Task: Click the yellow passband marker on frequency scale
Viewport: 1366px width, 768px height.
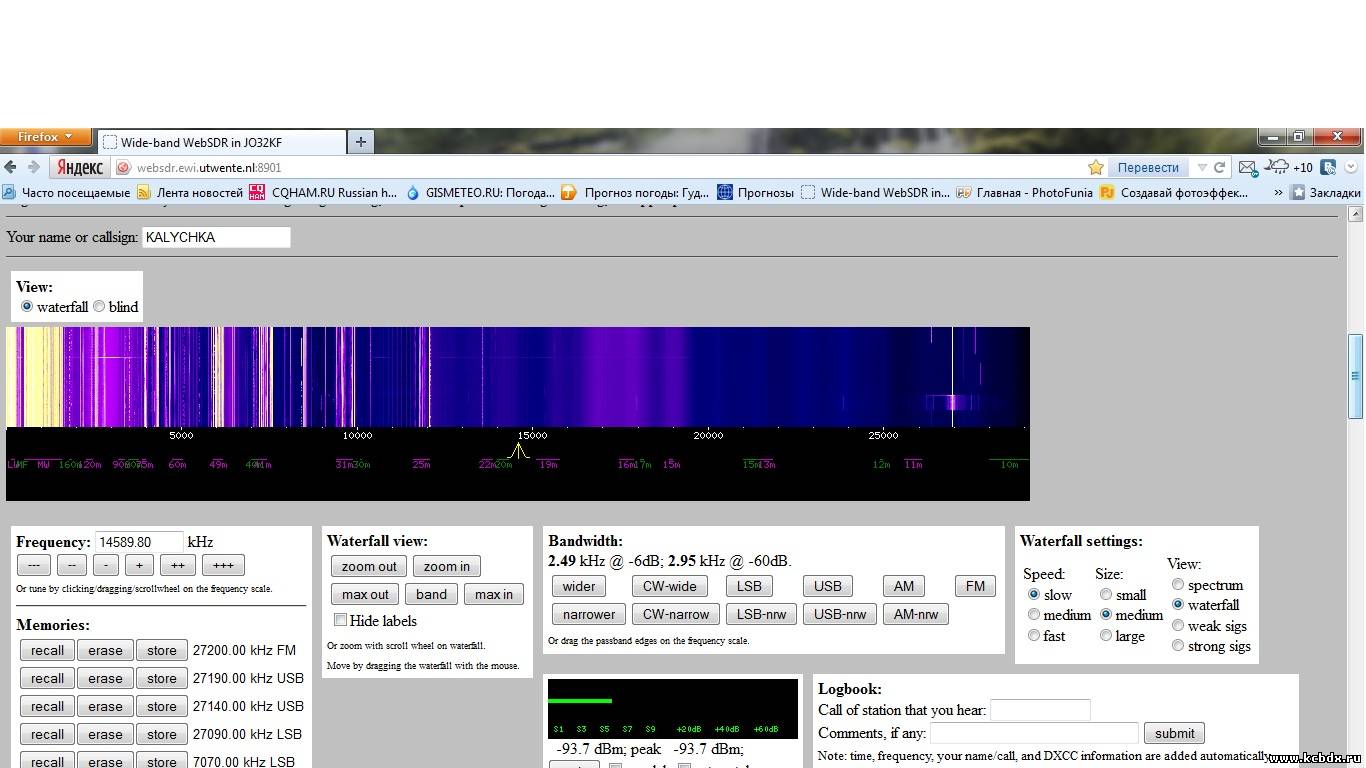Action: [x=518, y=451]
